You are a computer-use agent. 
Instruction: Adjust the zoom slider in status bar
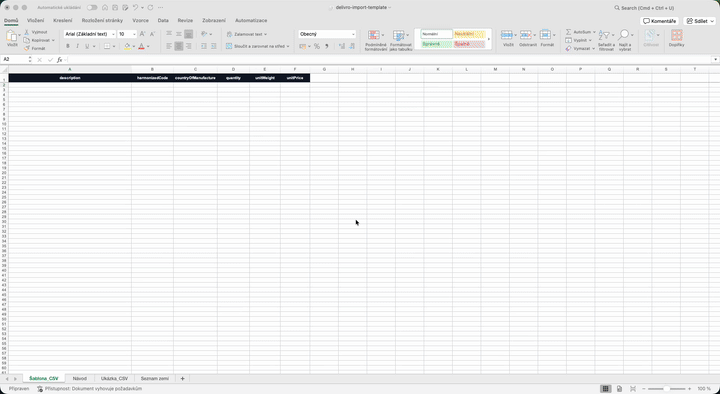click(666, 389)
